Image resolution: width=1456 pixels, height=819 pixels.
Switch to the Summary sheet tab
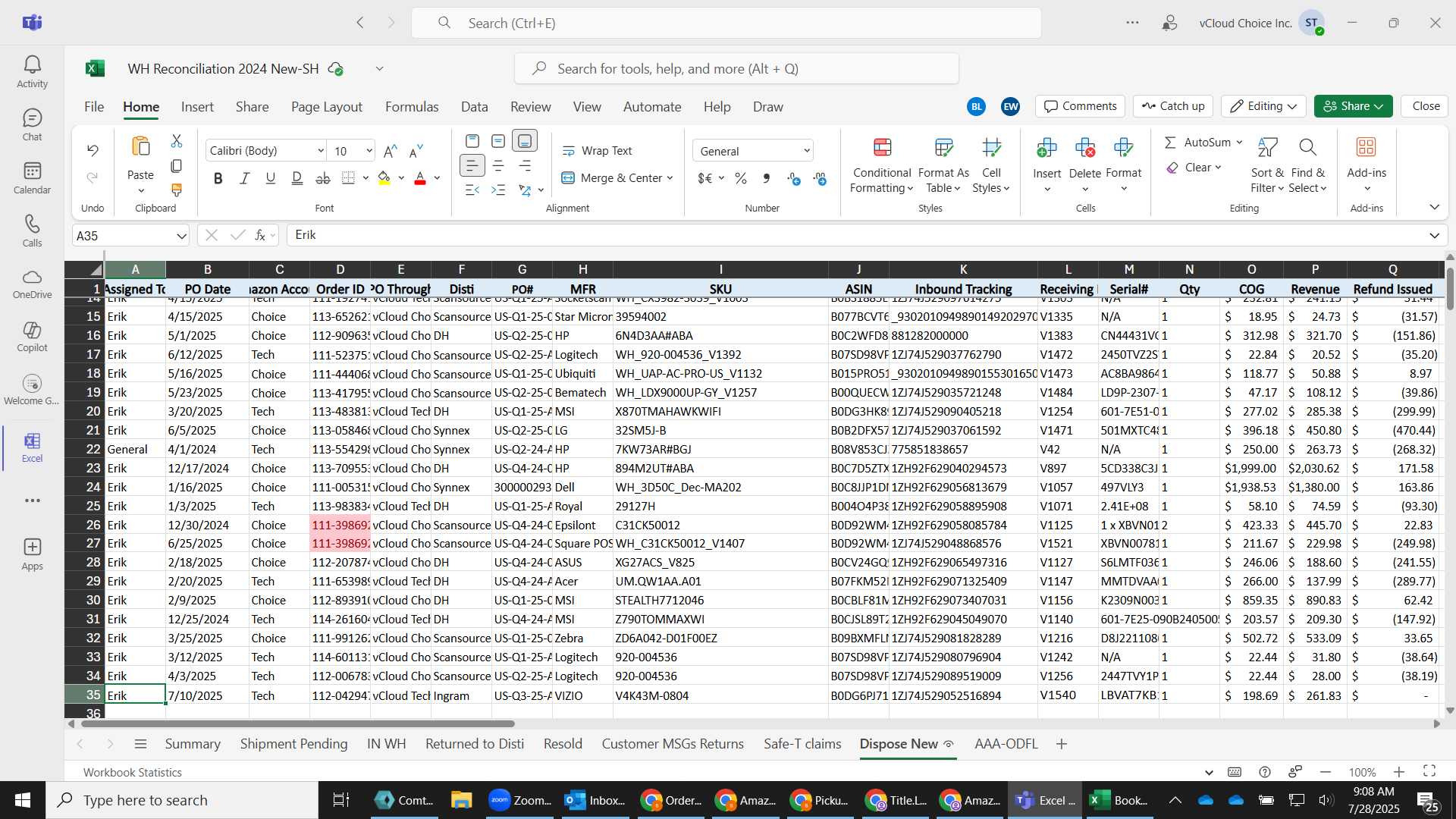click(193, 744)
